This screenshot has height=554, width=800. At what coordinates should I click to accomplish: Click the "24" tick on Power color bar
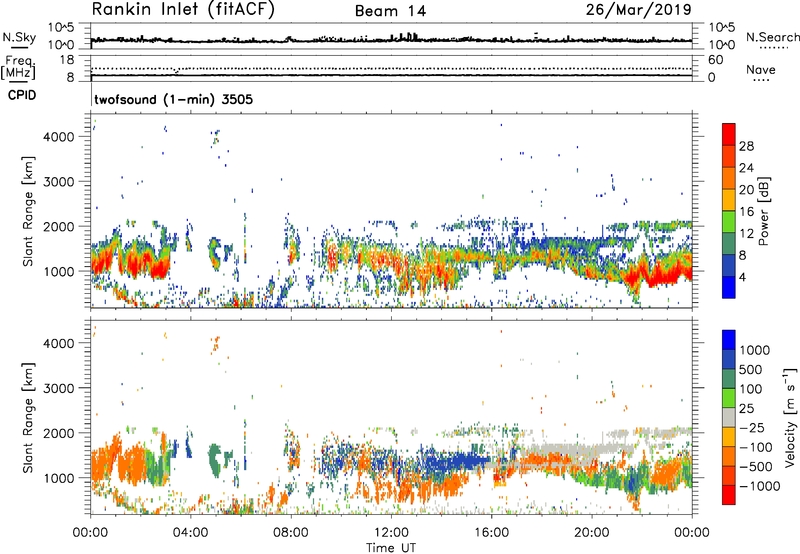tap(746, 168)
